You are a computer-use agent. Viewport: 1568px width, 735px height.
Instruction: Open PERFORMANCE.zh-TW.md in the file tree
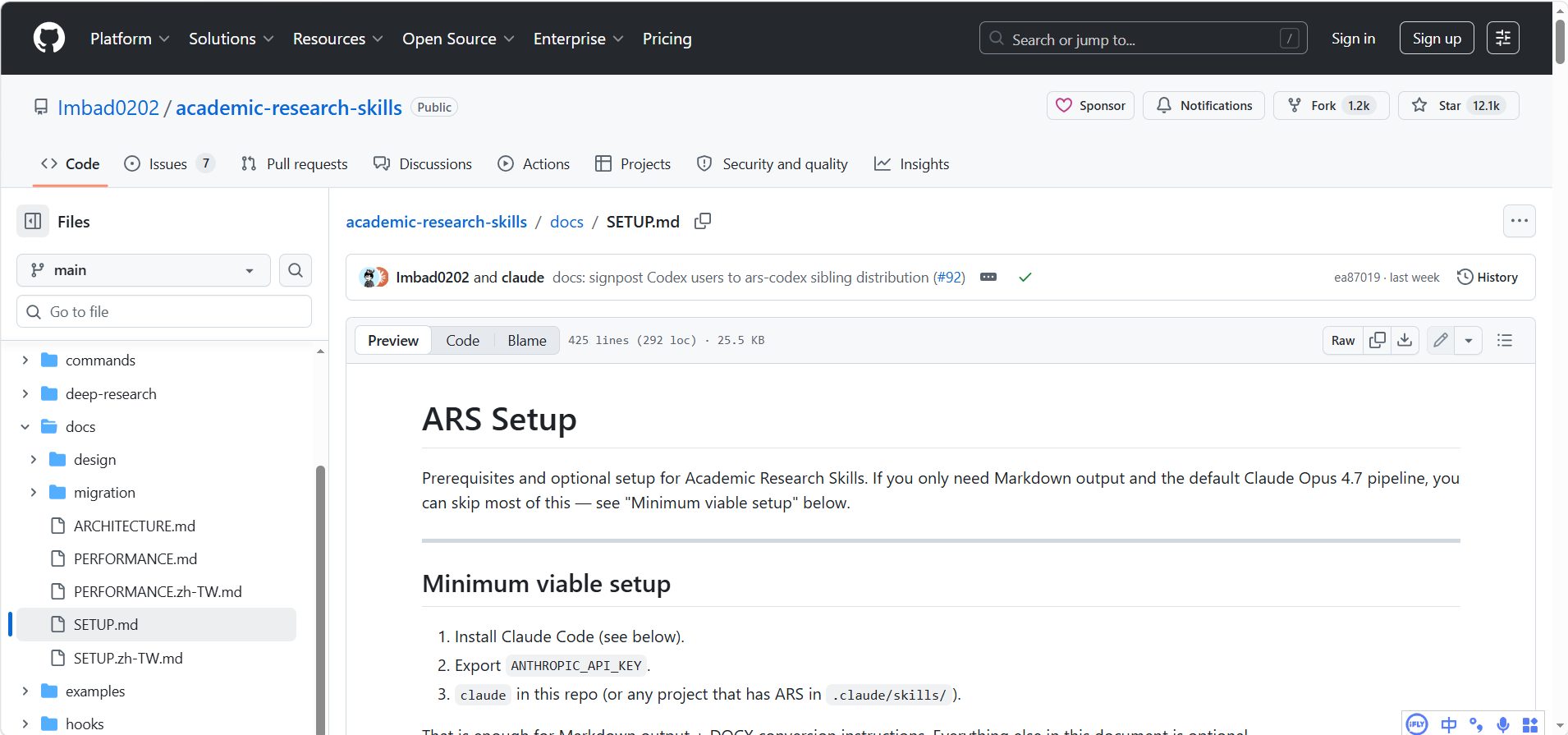pyautogui.click(x=158, y=591)
